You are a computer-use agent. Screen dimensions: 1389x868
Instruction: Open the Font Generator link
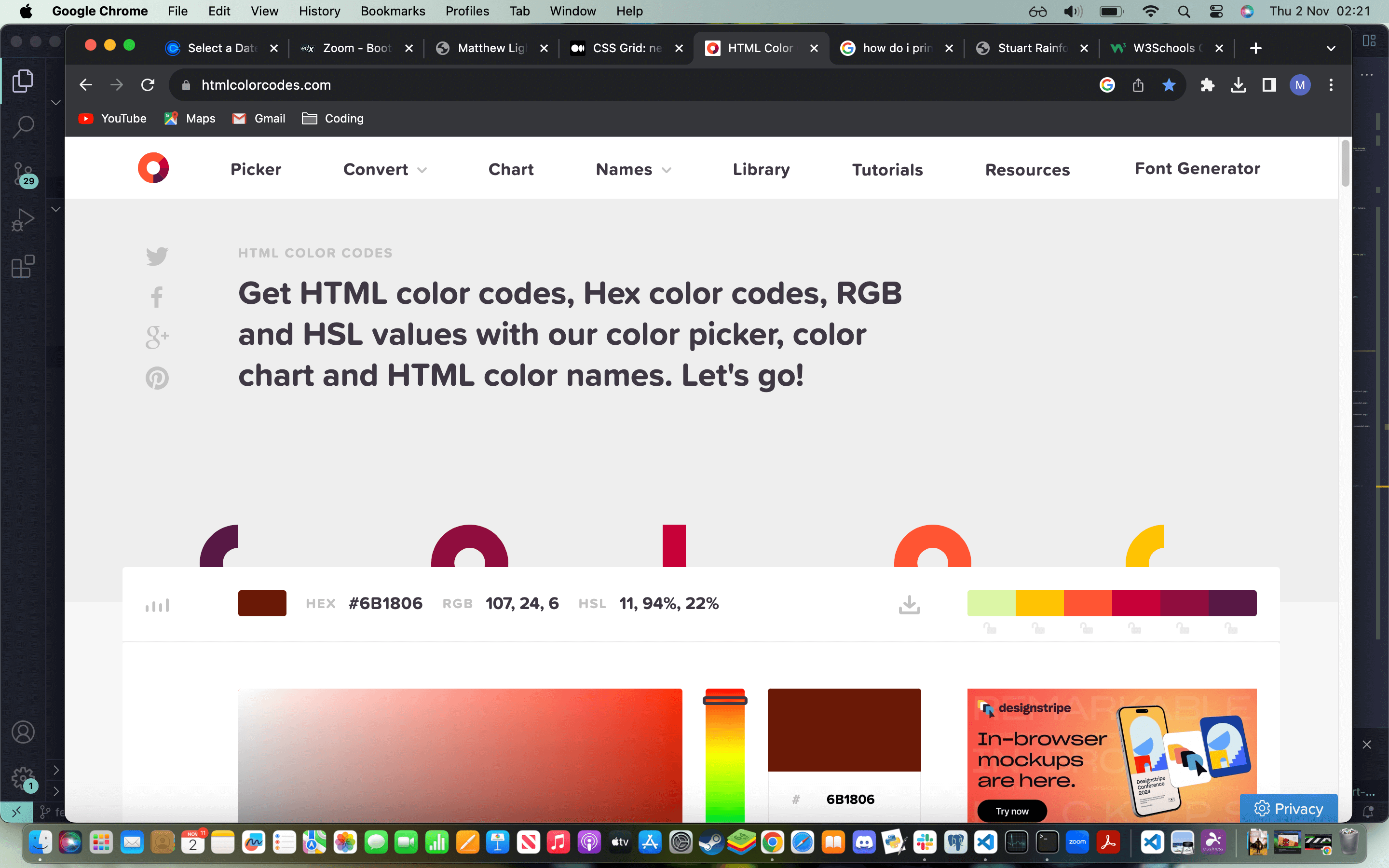[x=1198, y=168]
